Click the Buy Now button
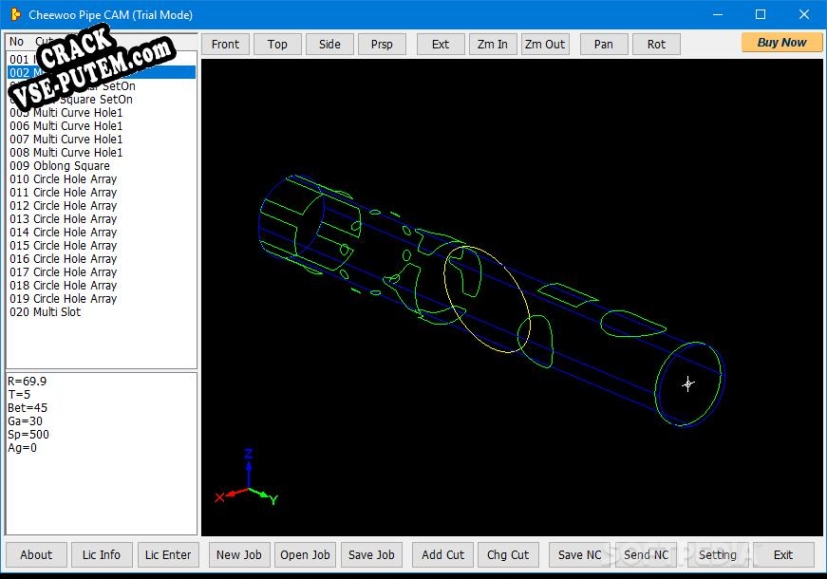Image resolution: width=827 pixels, height=579 pixels. click(x=782, y=42)
